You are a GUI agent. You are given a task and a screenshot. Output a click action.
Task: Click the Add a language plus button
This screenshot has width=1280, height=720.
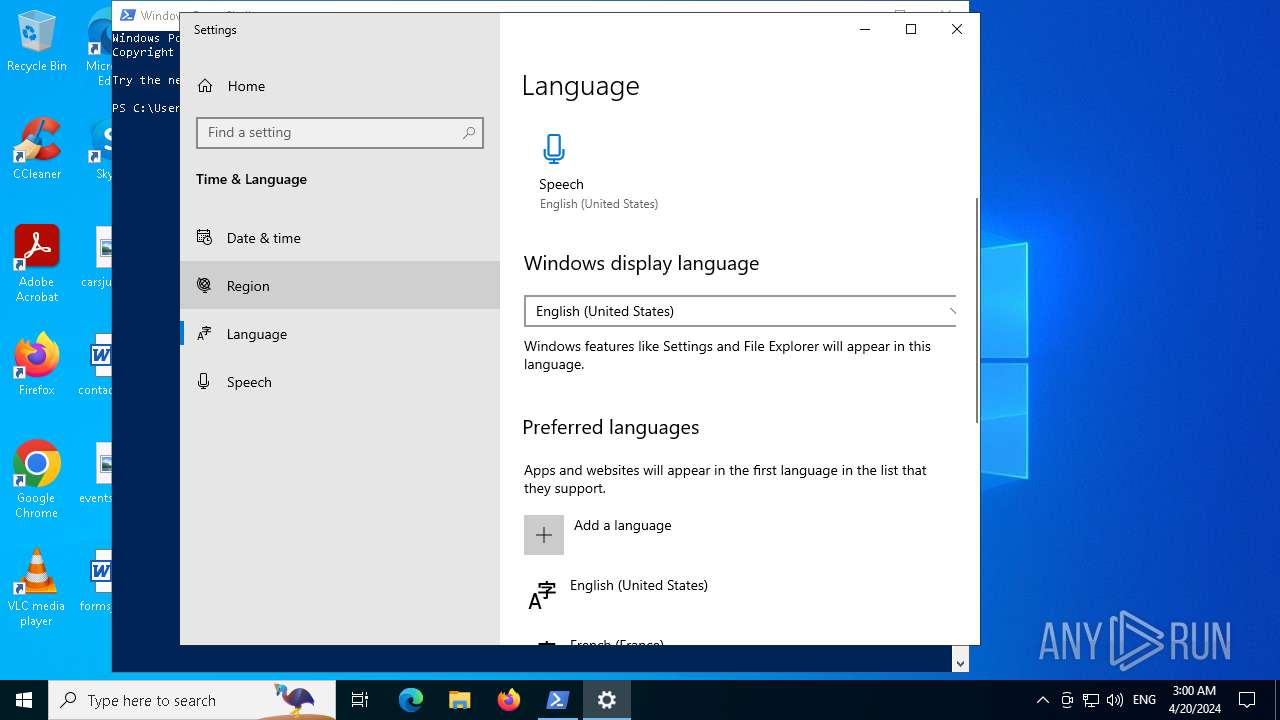click(544, 535)
